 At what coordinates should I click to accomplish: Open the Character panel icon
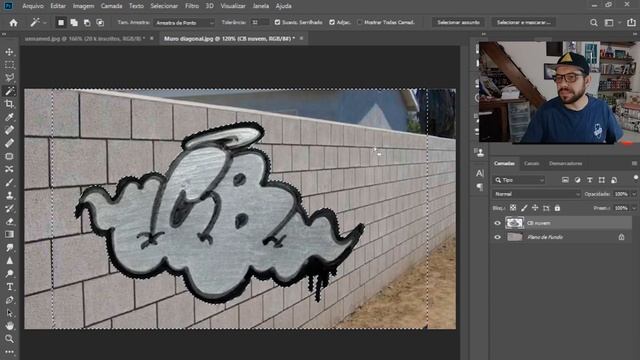(480, 173)
